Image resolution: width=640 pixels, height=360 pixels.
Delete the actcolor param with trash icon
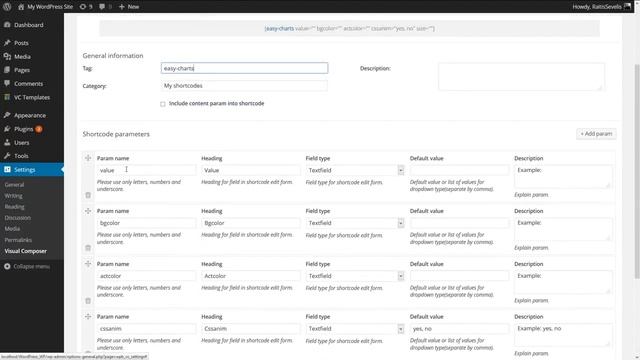pos(88,301)
